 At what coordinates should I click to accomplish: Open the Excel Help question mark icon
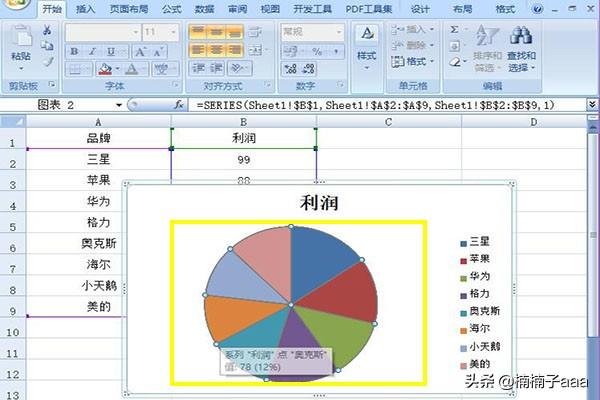(x=538, y=8)
